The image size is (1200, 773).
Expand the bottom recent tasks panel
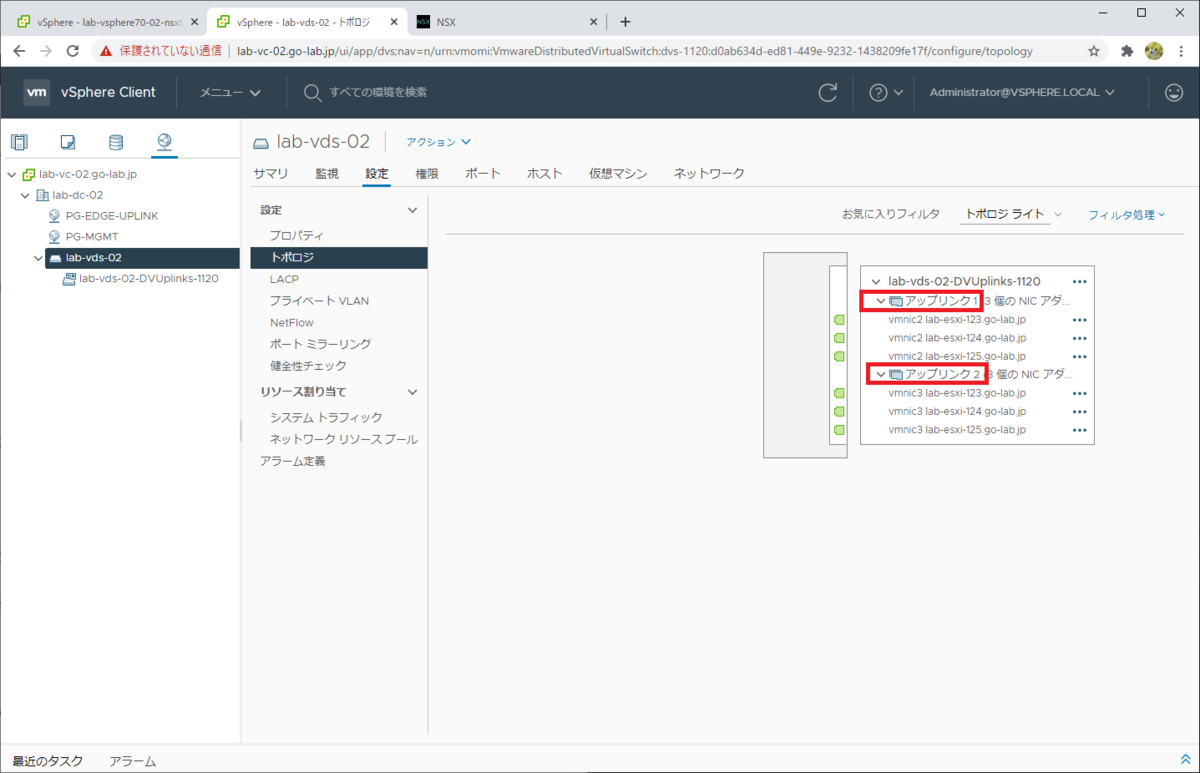(1186, 760)
